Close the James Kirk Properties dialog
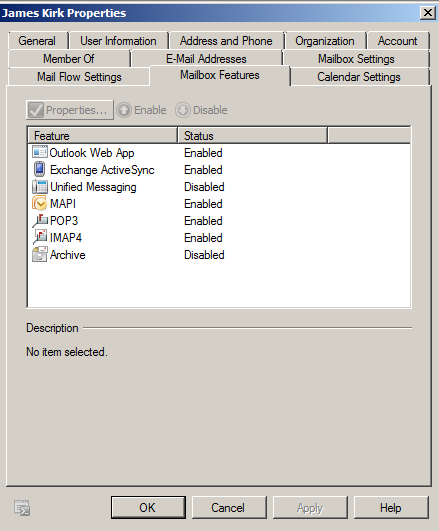Image resolution: width=439 pixels, height=531 pixels. tap(428, 13)
